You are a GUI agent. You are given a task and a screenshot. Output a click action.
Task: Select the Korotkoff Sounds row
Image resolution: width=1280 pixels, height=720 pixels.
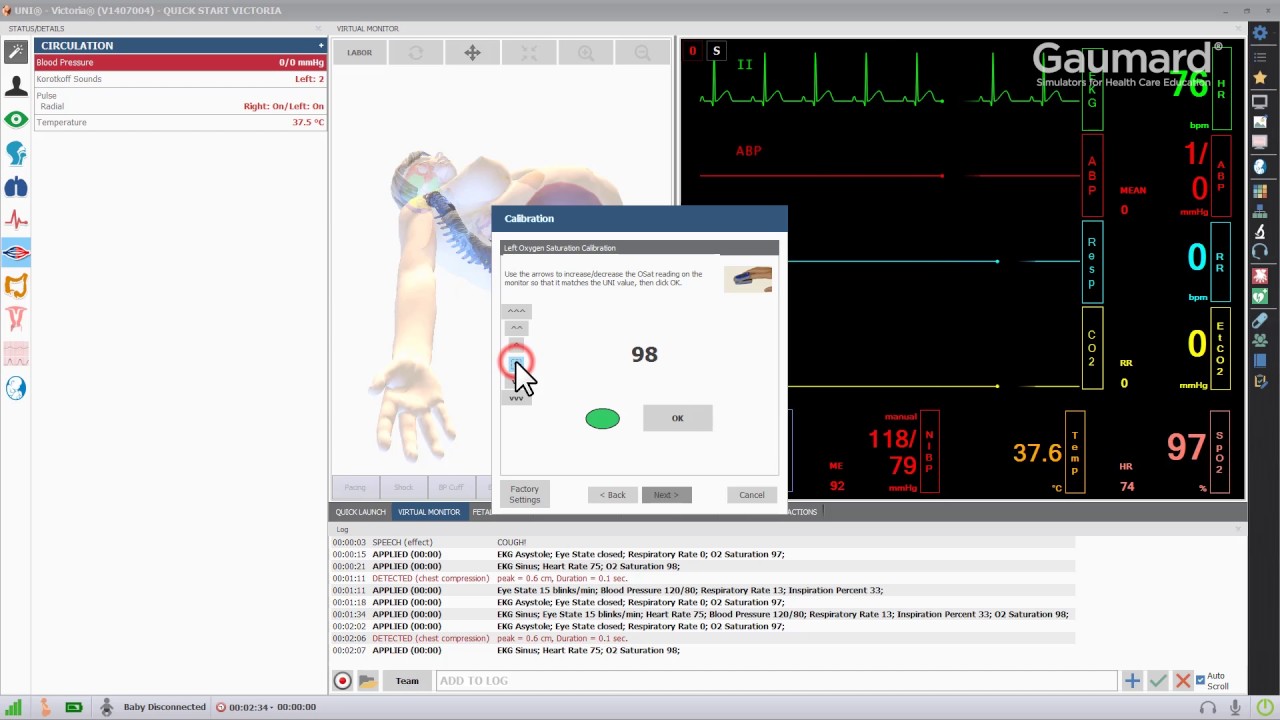point(180,79)
